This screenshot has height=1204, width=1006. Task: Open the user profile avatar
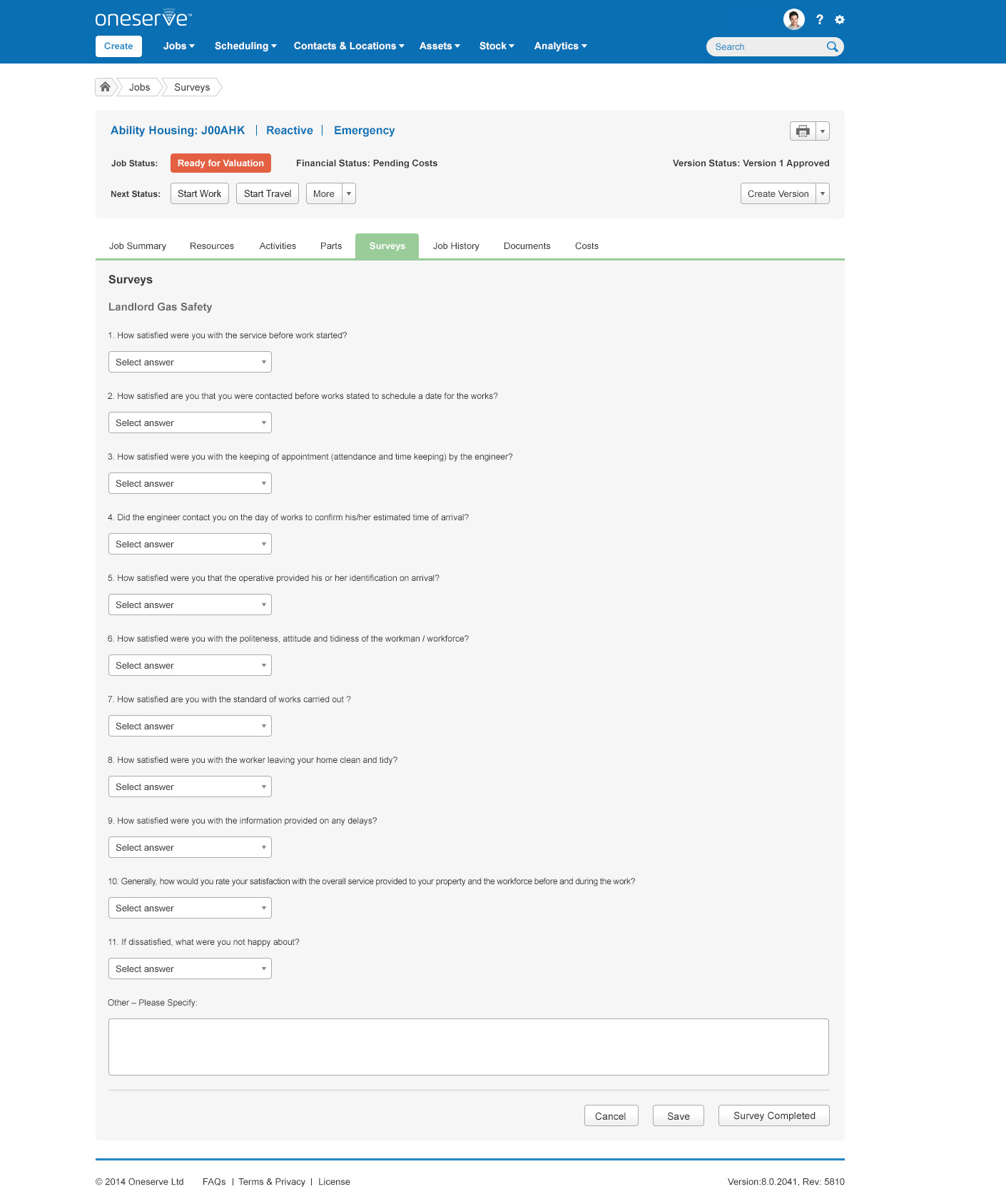793,19
